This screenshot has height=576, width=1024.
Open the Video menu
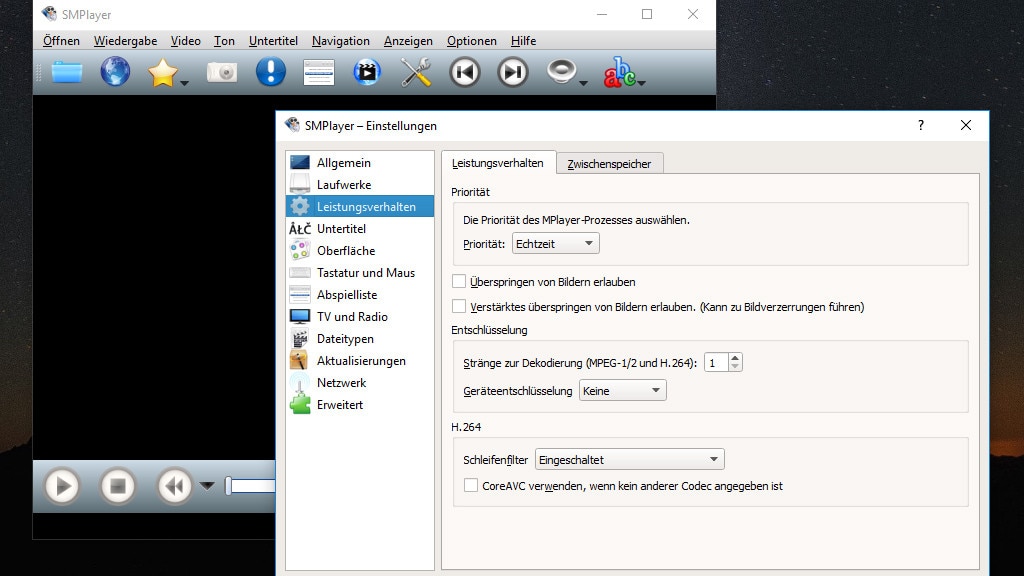[185, 40]
